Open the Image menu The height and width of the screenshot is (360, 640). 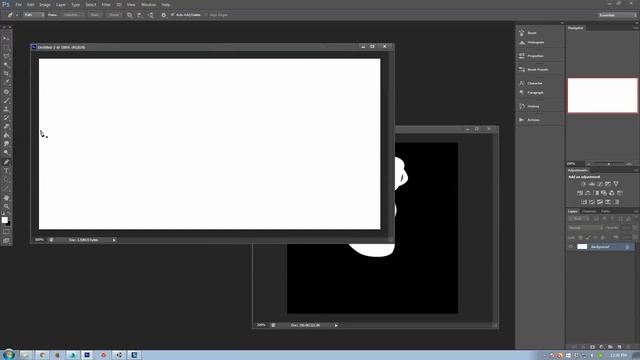[x=45, y=4]
